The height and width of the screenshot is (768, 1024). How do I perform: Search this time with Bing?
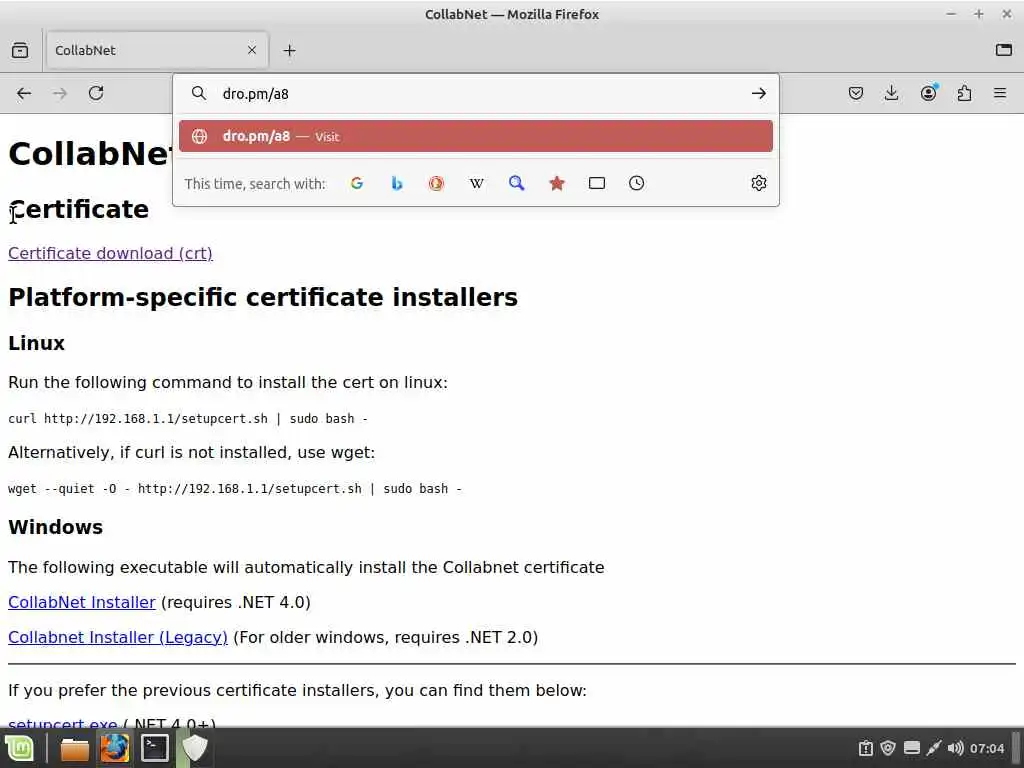click(x=396, y=184)
